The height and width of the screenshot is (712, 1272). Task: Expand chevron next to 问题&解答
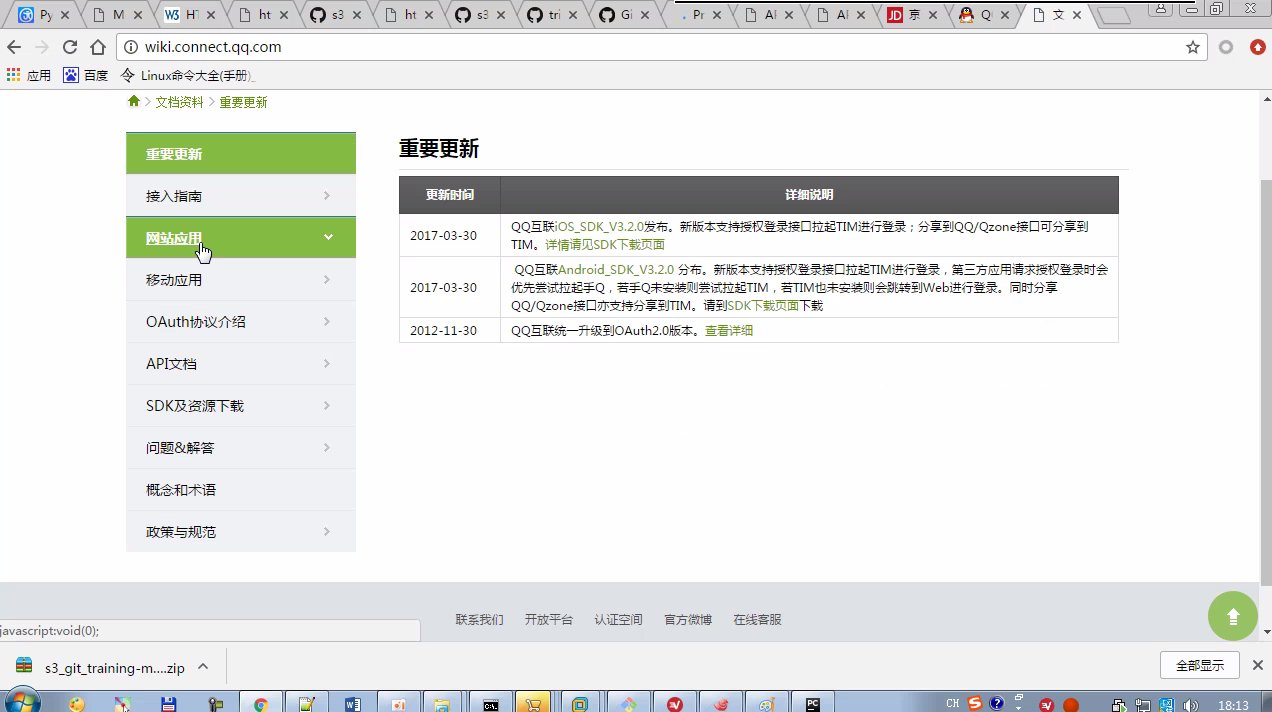point(327,447)
